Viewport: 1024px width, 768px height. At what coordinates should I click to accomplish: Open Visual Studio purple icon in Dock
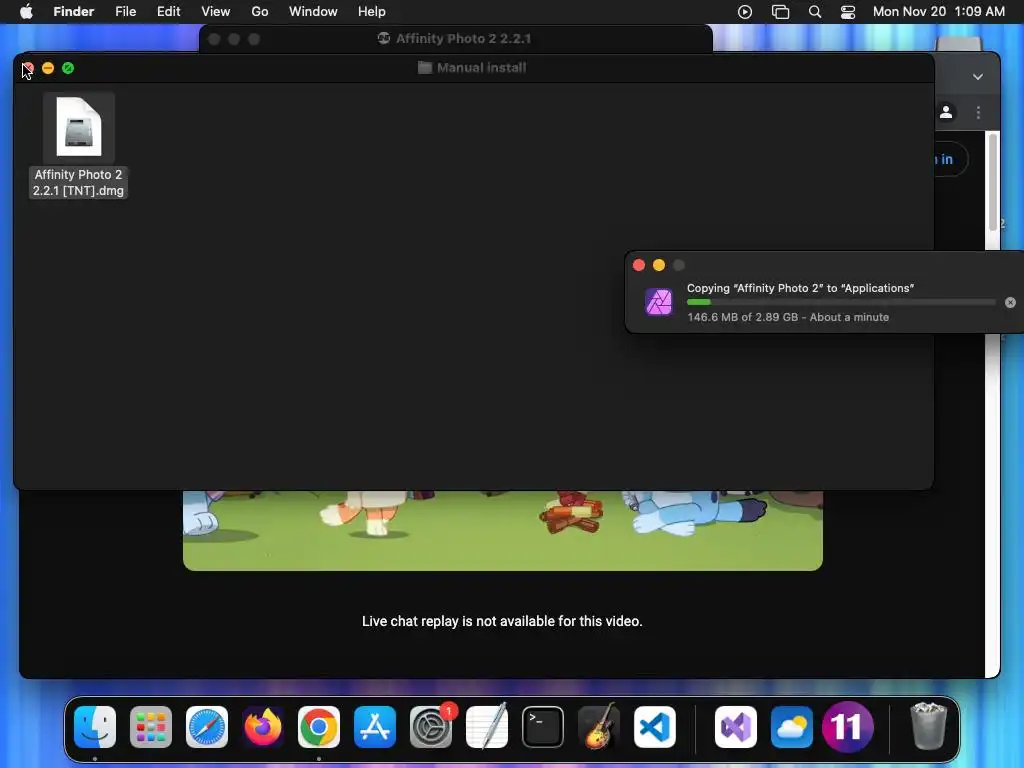pyautogui.click(x=736, y=726)
